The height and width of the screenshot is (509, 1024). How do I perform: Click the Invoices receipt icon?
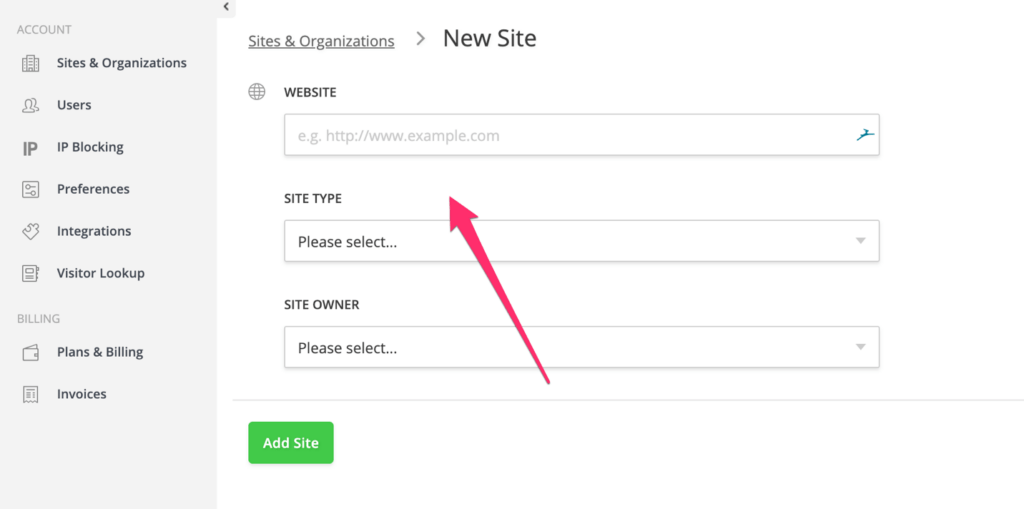[30, 395]
